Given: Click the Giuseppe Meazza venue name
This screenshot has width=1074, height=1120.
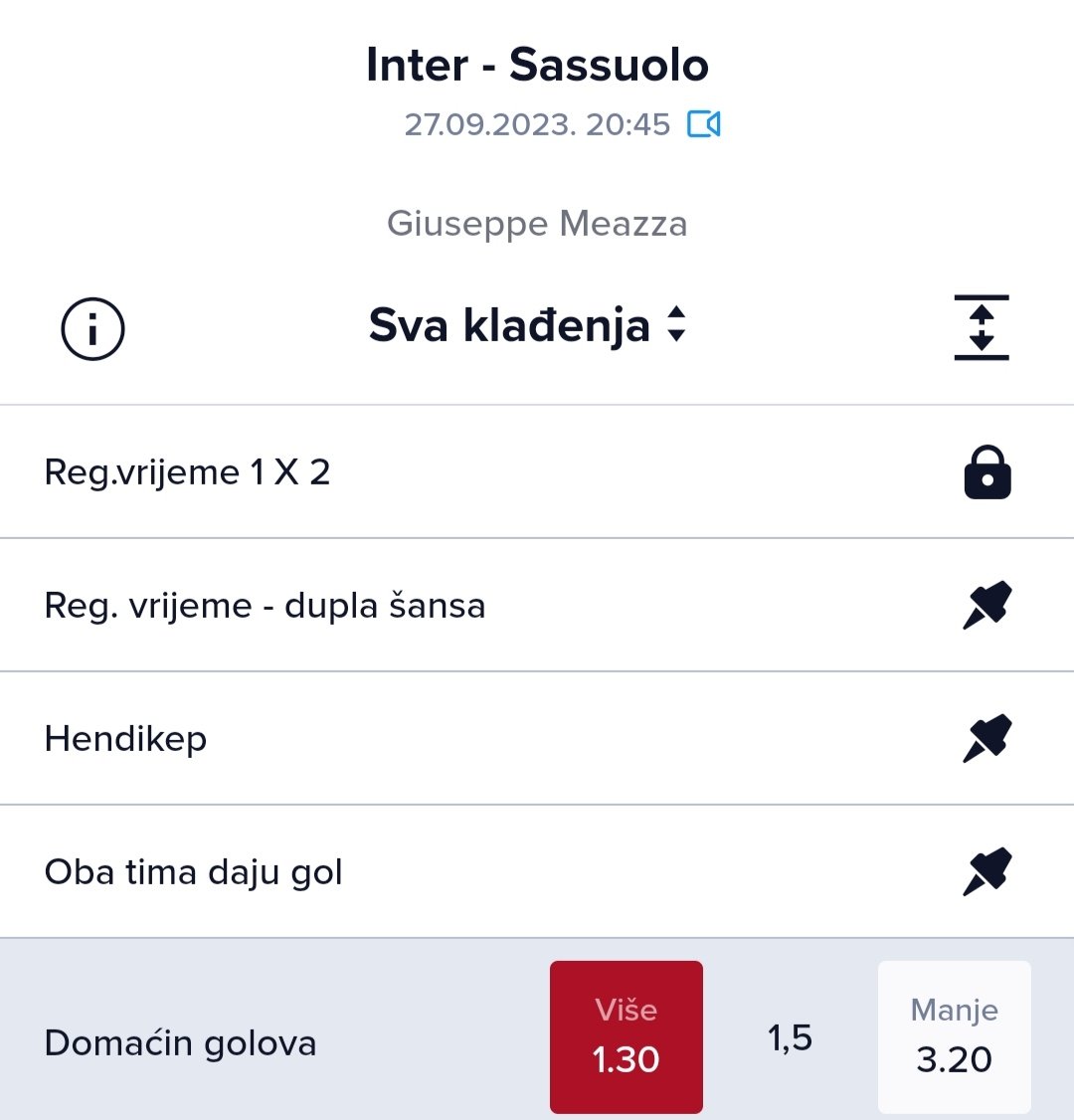Looking at the screenshot, I should pyautogui.click(x=537, y=224).
